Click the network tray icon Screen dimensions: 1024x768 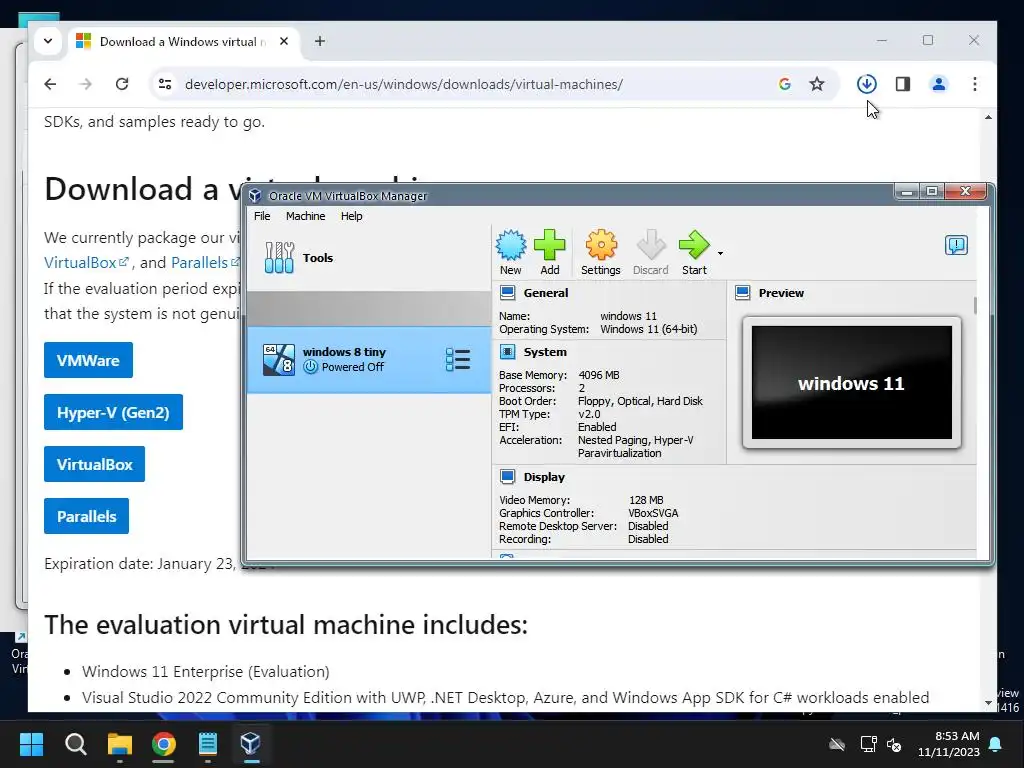point(868,744)
